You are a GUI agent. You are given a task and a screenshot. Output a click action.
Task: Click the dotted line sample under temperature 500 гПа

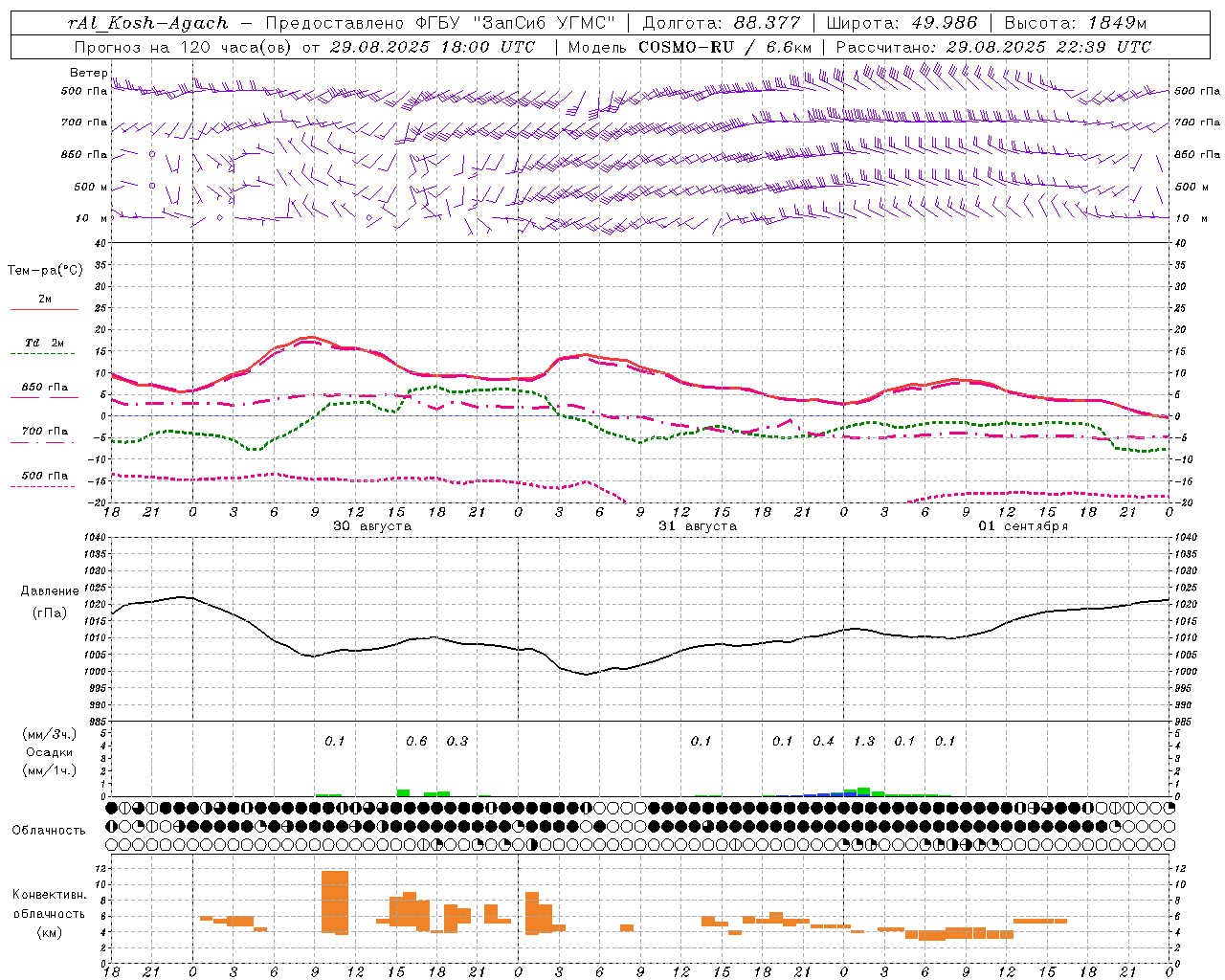click(x=42, y=486)
